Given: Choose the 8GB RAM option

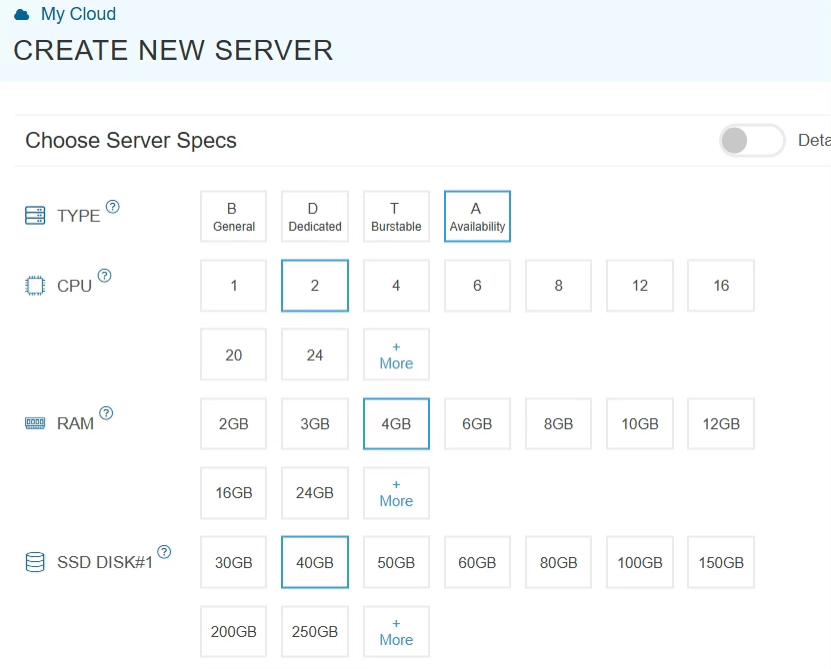Looking at the screenshot, I should [x=558, y=423].
